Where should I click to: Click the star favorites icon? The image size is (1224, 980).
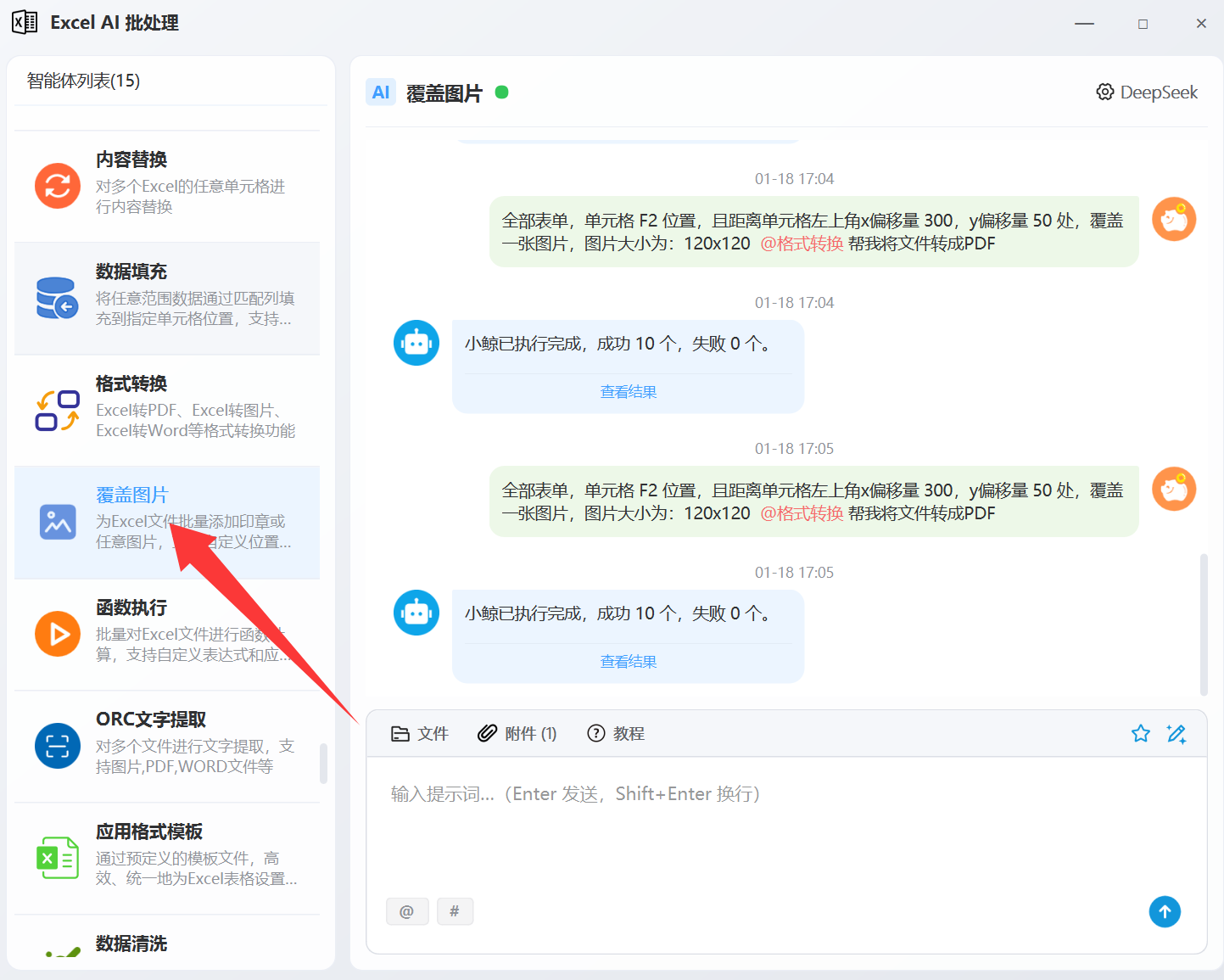click(x=1140, y=734)
